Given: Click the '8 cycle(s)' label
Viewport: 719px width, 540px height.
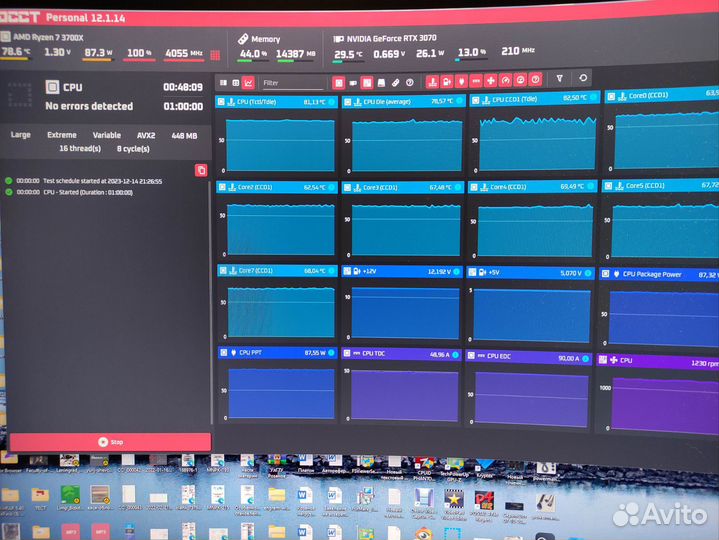Looking at the screenshot, I should pos(133,149).
